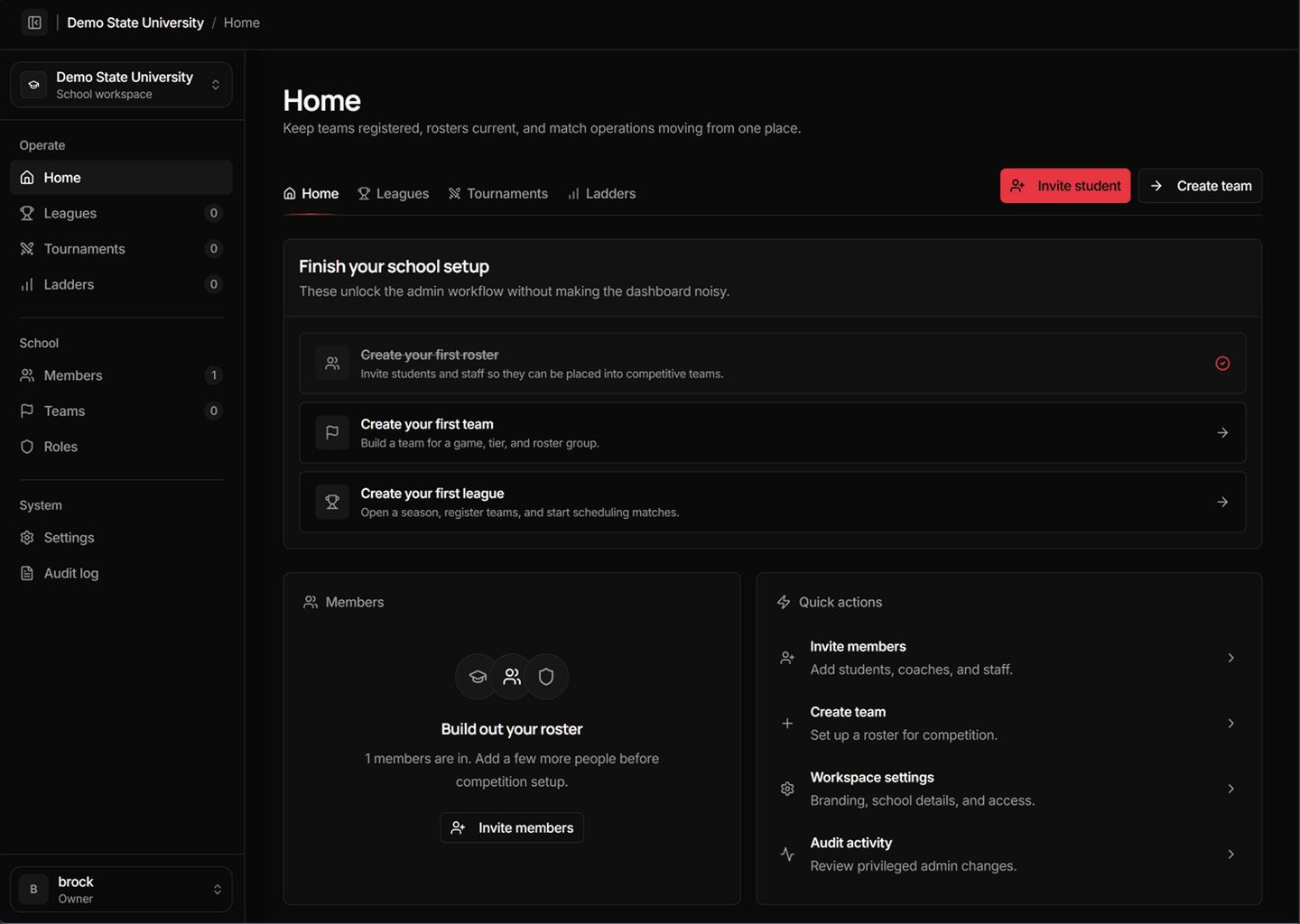The image size is (1300, 924).
Task: Switch to the Ladders tab
Action: 601,193
